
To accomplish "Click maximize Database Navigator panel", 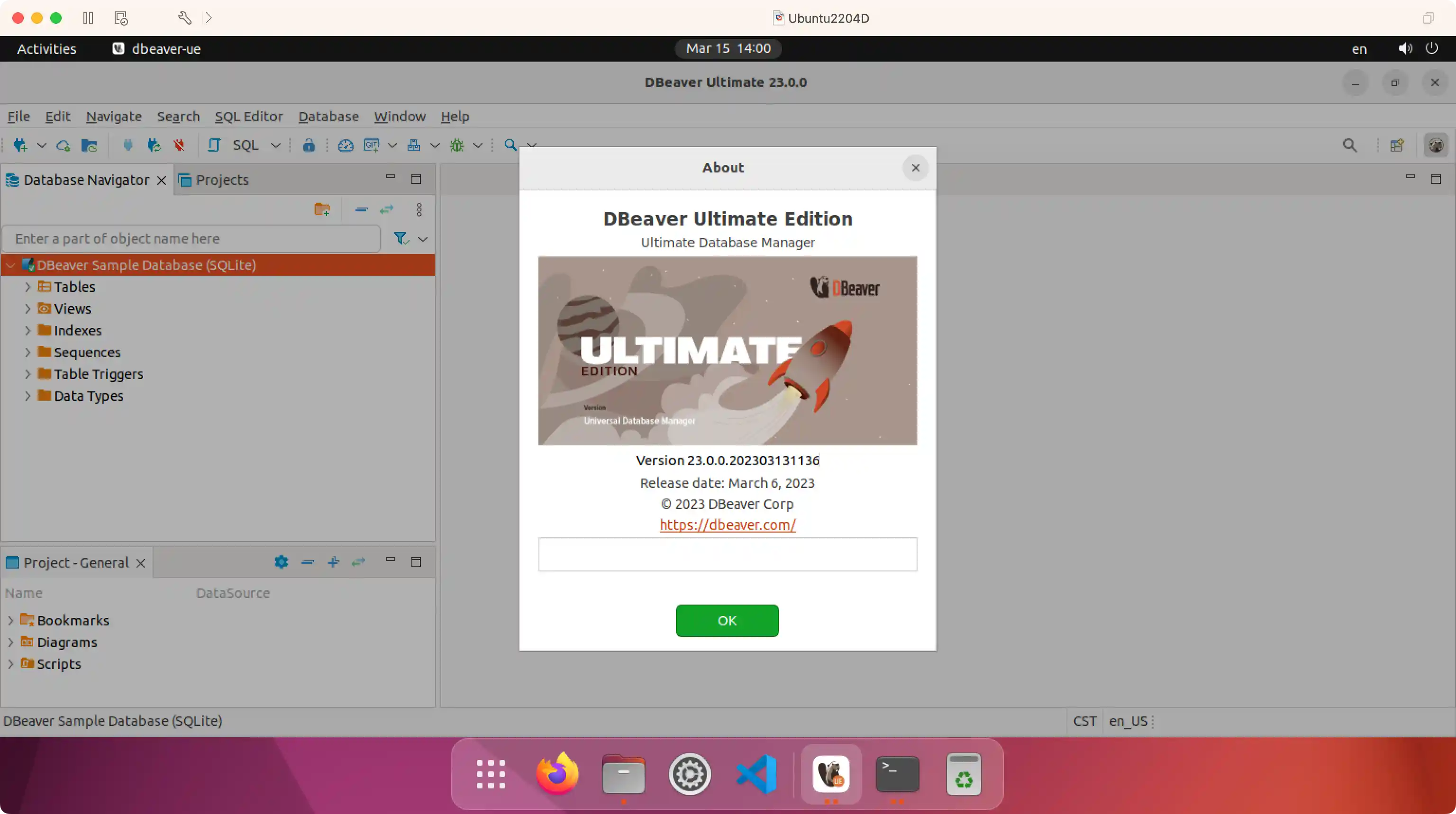I will (x=416, y=178).
